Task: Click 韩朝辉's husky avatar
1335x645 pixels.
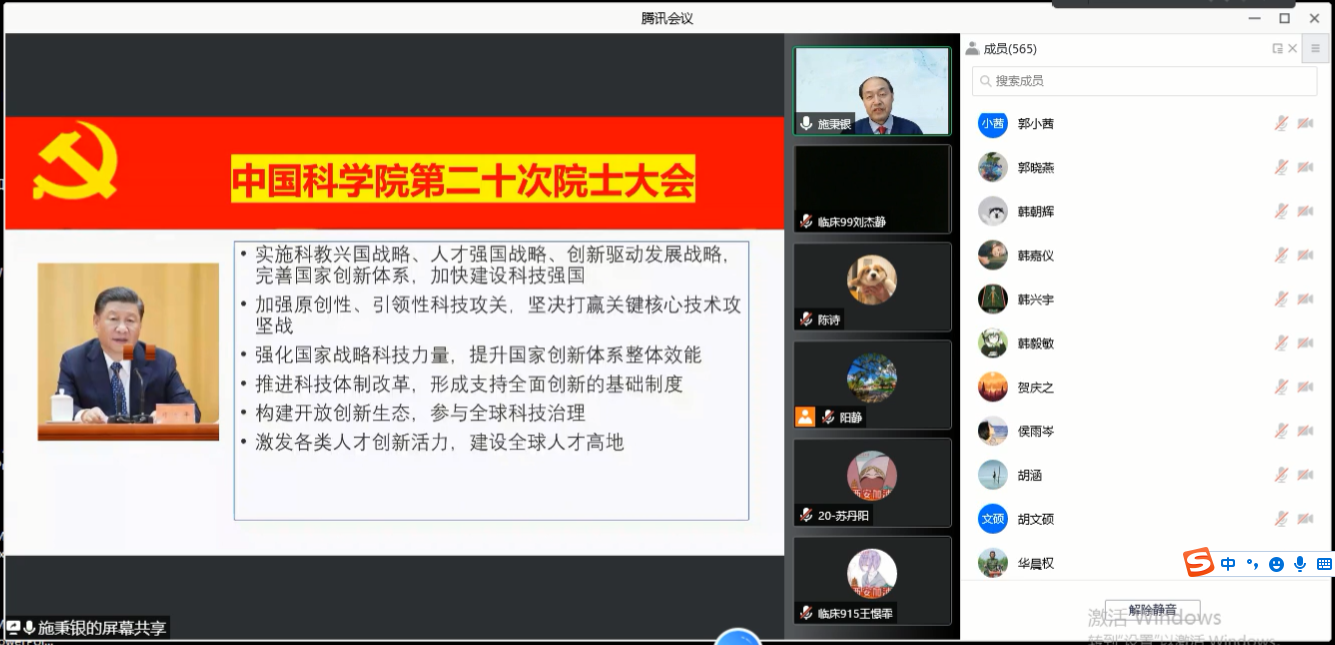Action: click(993, 212)
